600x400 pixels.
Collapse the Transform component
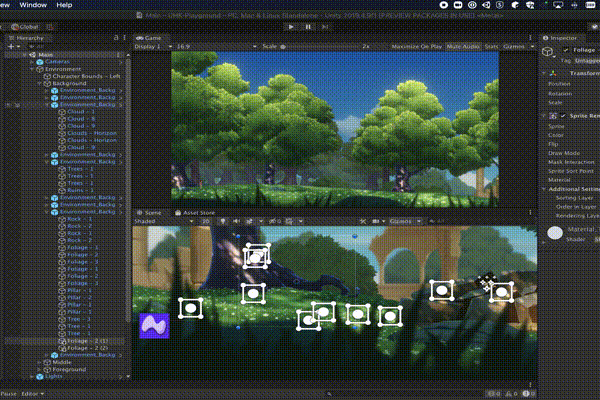(x=544, y=73)
